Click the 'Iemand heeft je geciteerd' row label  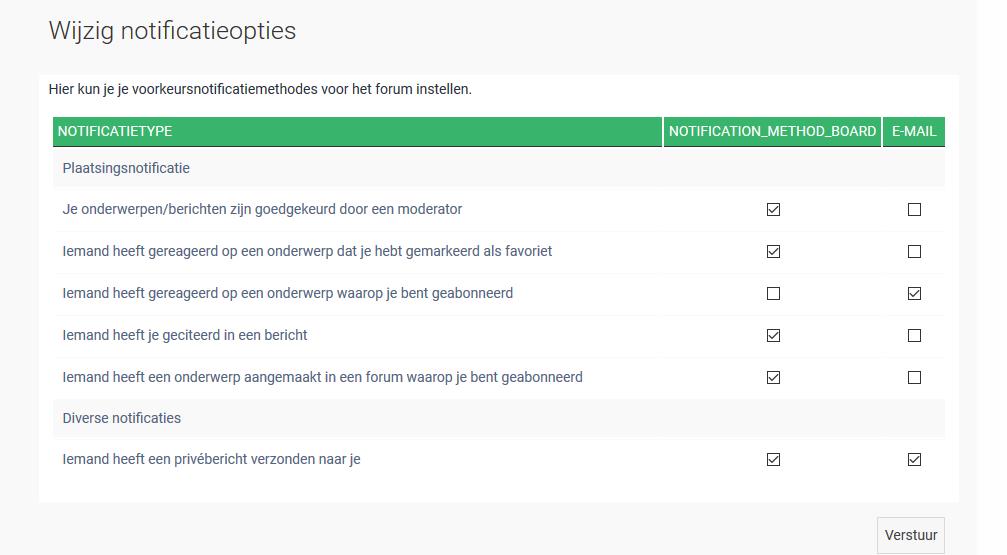coord(185,335)
